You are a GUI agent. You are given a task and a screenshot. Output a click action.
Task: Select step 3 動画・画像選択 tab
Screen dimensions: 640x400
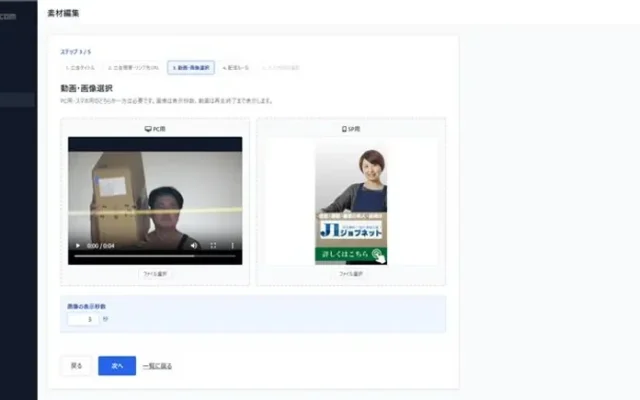191,68
